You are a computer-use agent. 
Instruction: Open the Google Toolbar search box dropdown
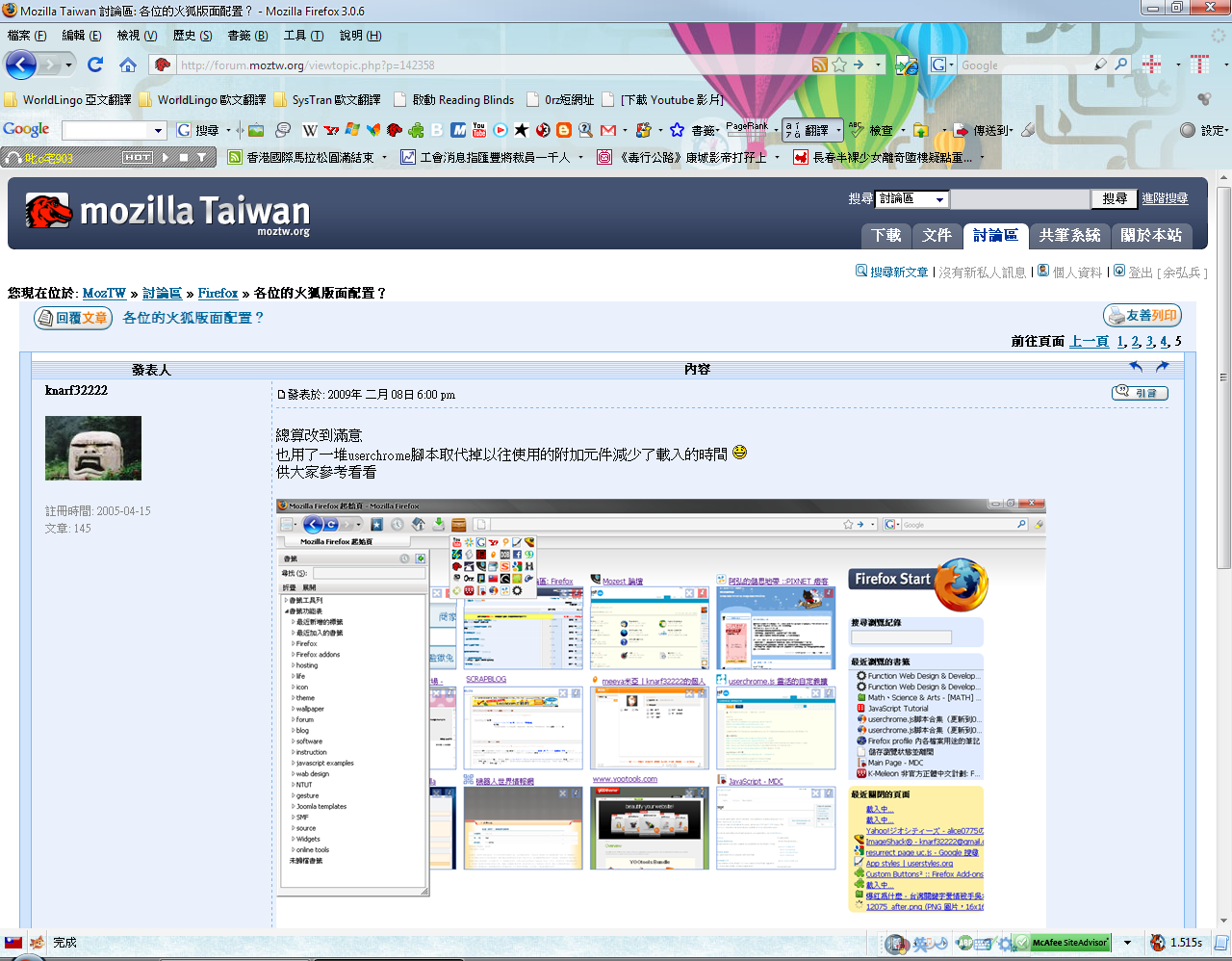pyautogui.click(x=159, y=130)
